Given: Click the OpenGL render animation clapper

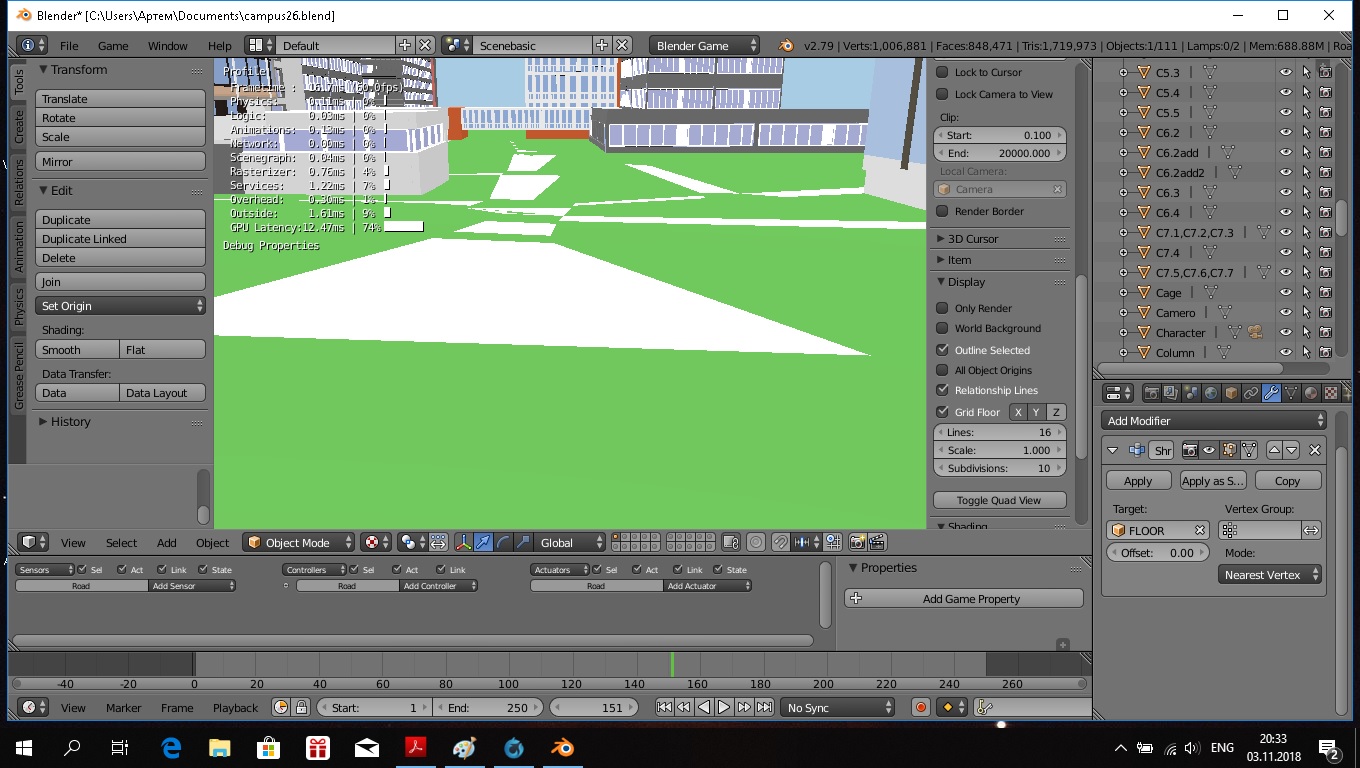Looking at the screenshot, I should (x=877, y=542).
